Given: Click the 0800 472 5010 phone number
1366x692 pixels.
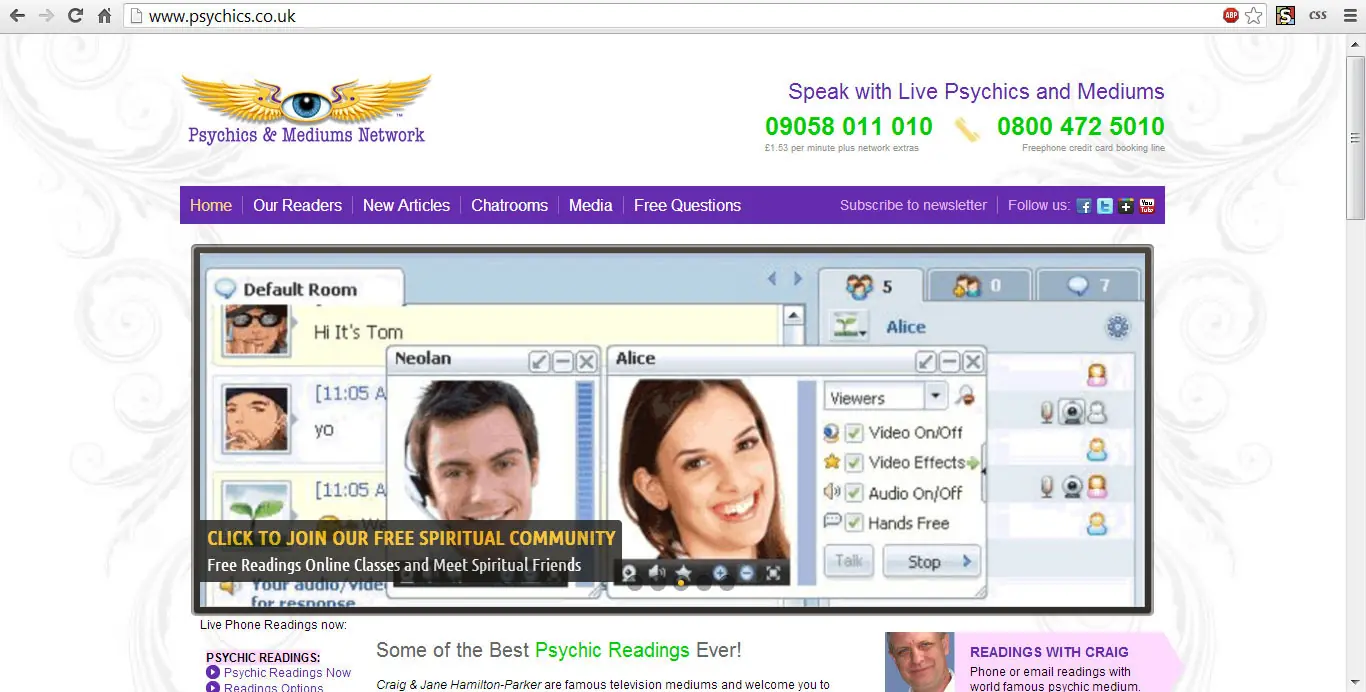Looking at the screenshot, I should pyautogui.click(x=1081, y=127).
